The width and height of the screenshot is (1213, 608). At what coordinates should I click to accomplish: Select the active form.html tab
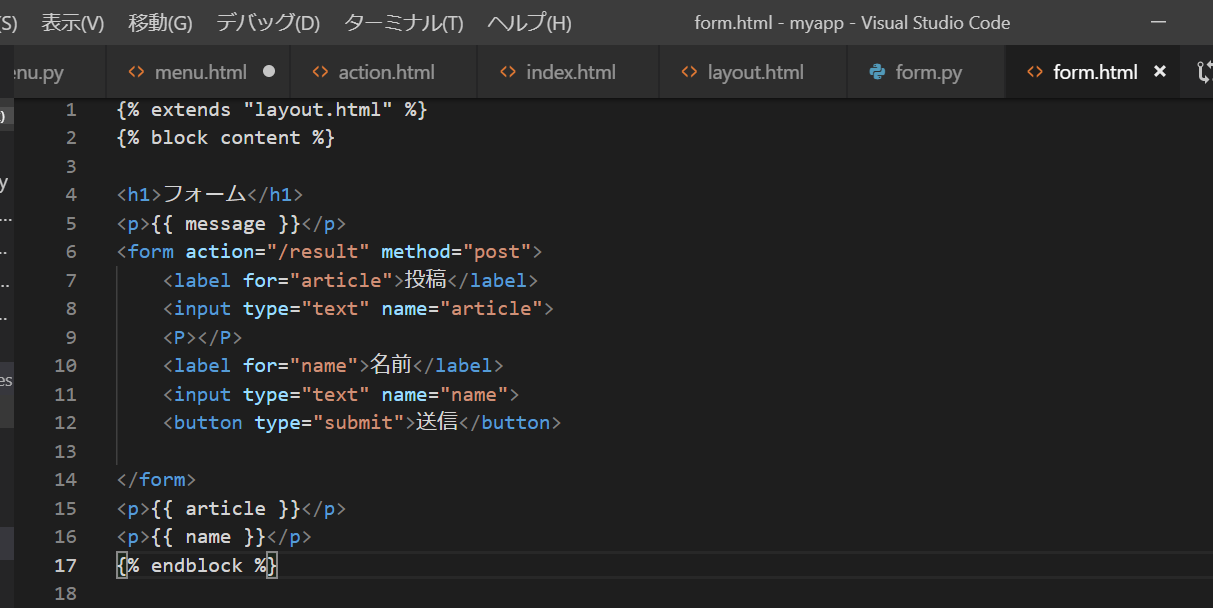(1092, 72)
